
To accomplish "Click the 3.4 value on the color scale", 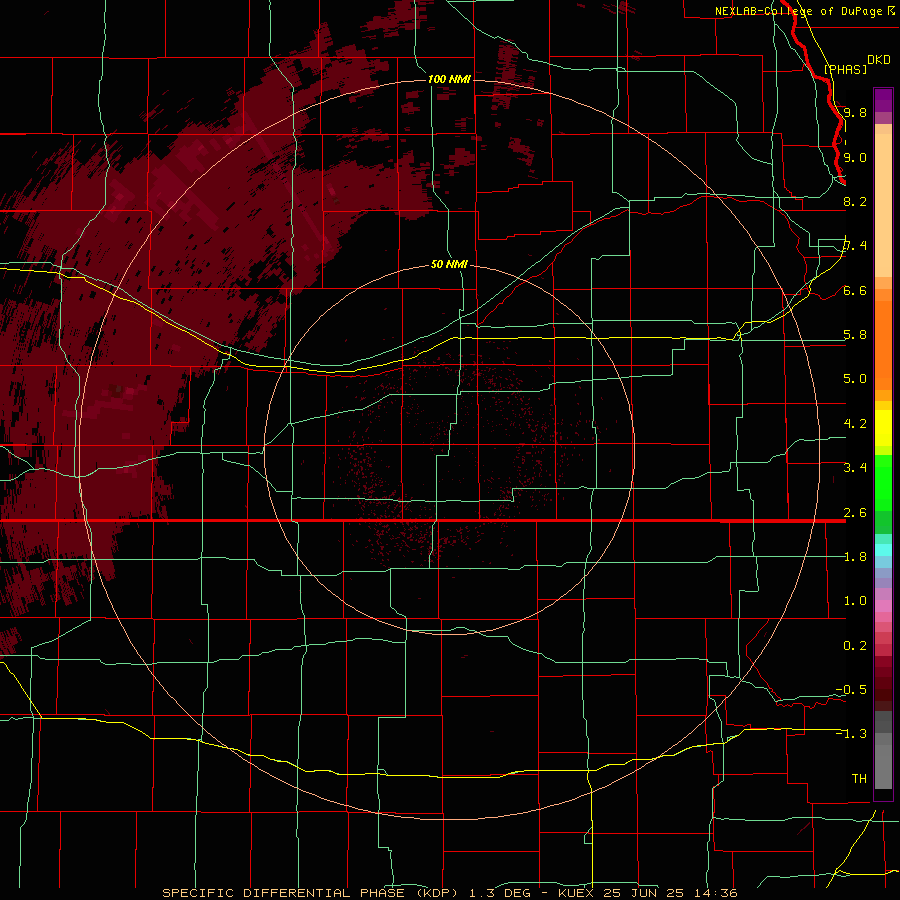I will [x=855, y=468].
